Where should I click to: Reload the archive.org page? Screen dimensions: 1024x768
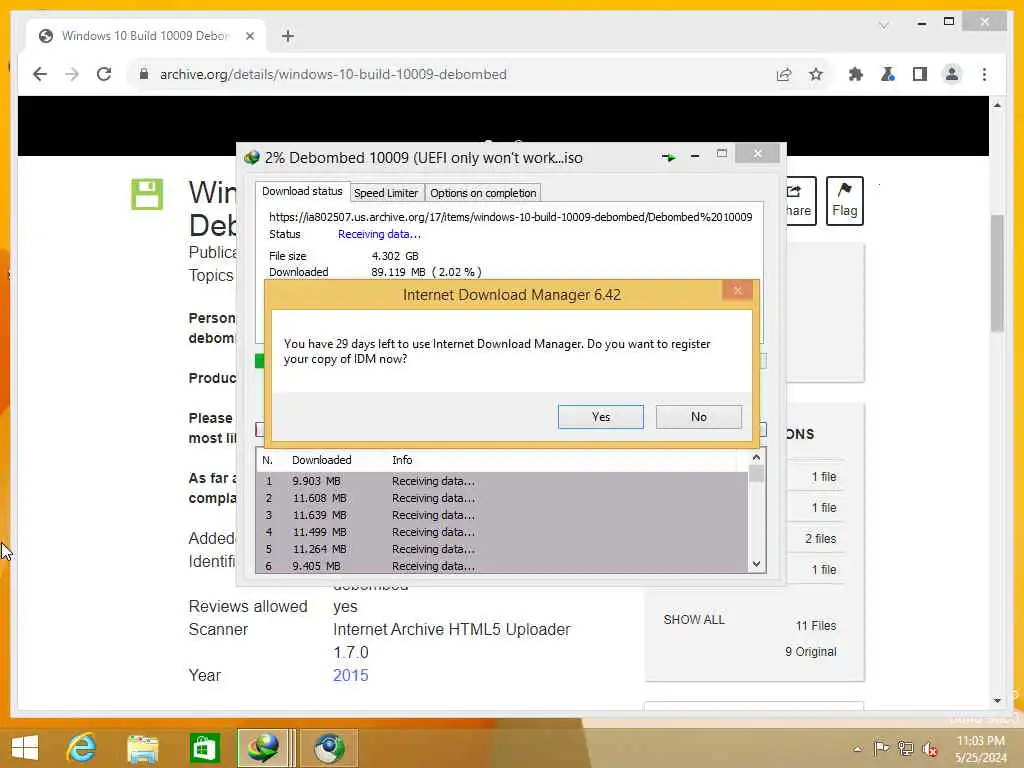click(x=104, y=74)
